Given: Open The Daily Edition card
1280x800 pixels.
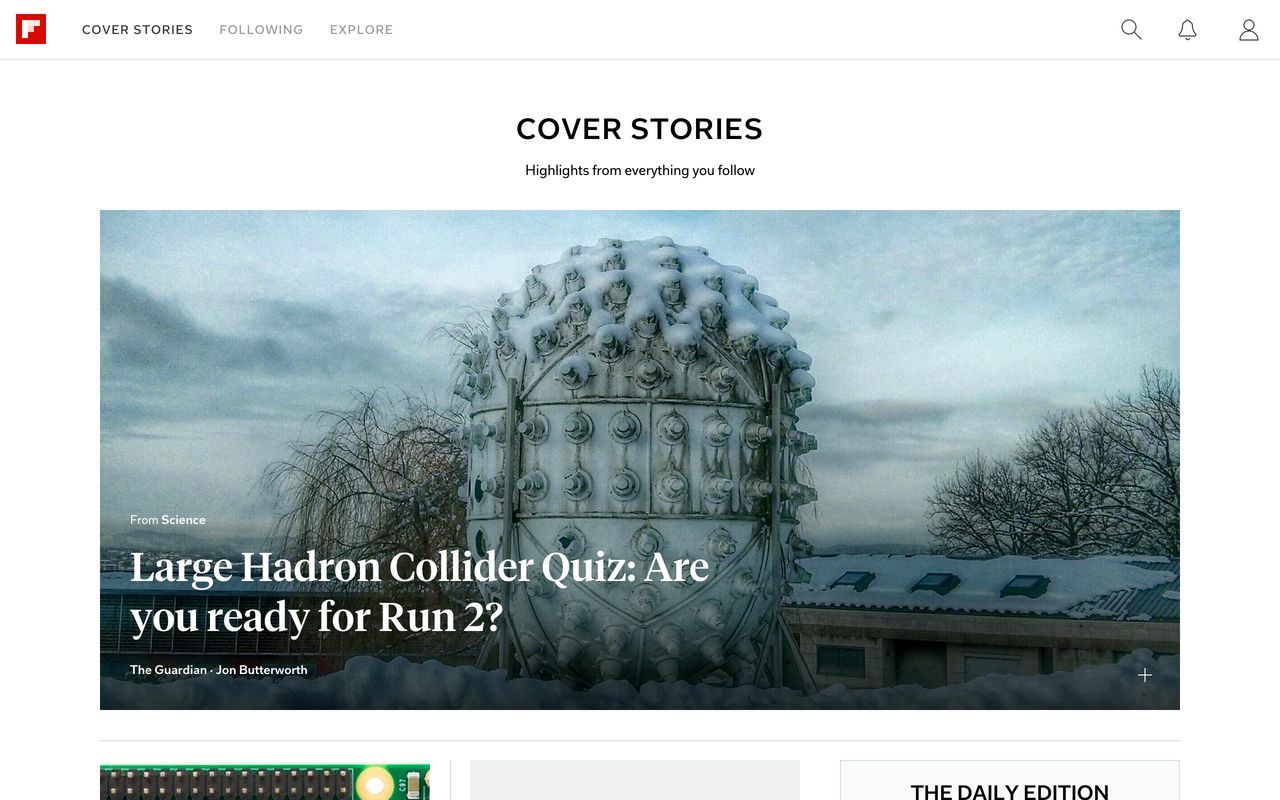Looking at the screenshot, I should [x=1010, y=781].
